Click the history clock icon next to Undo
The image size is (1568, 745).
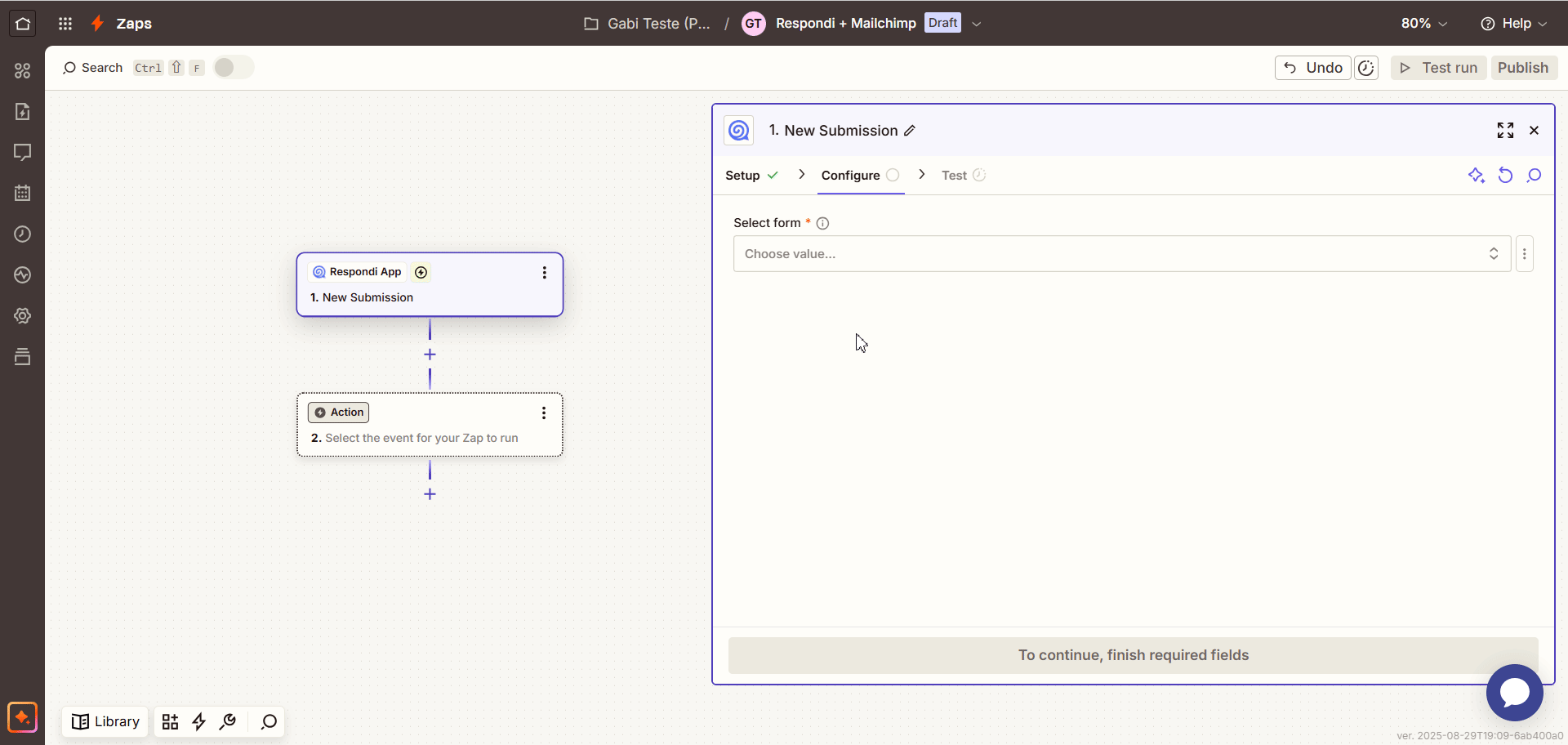[x=1366, y=68]
